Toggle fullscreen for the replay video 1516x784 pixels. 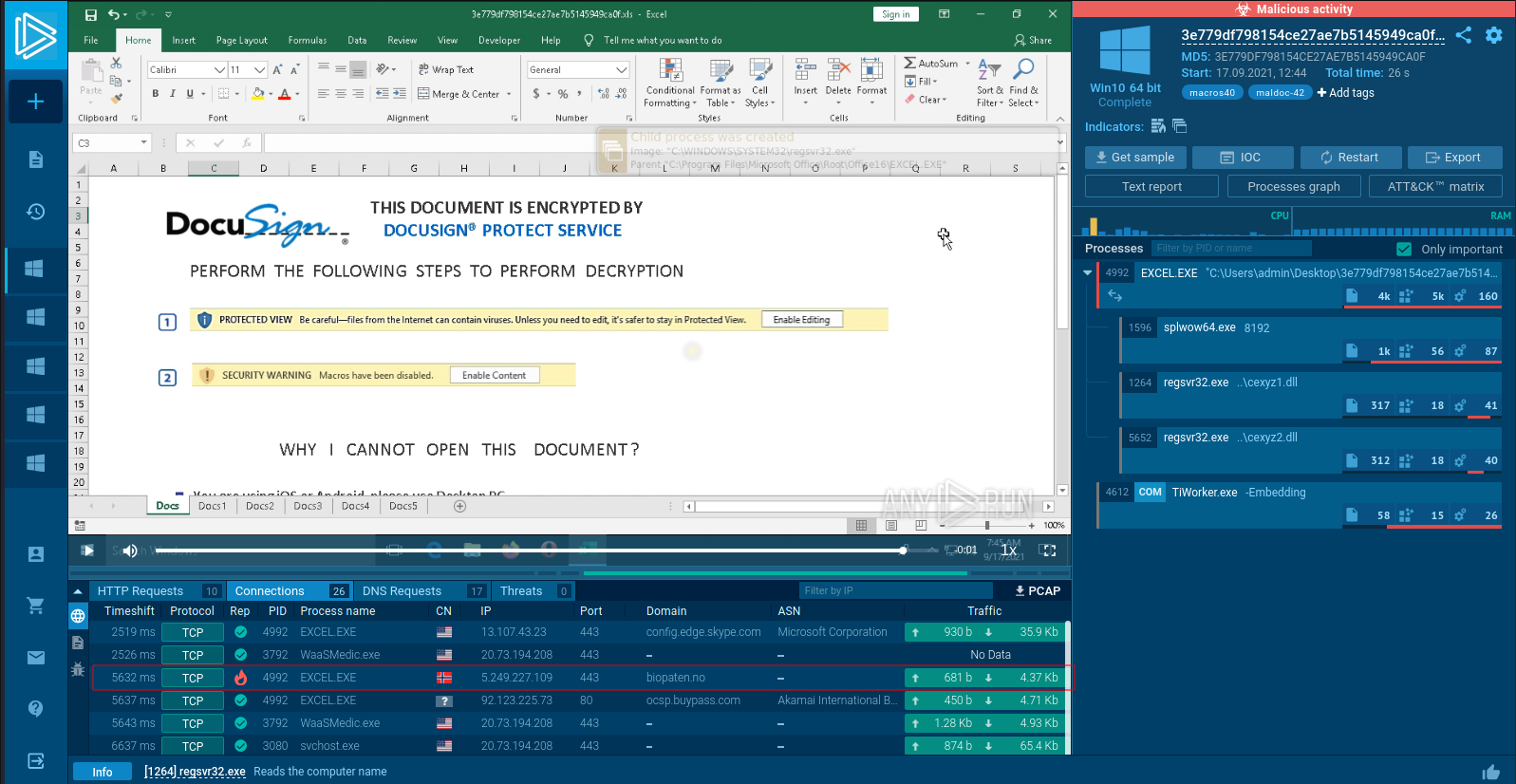[x=1048, y=551]
